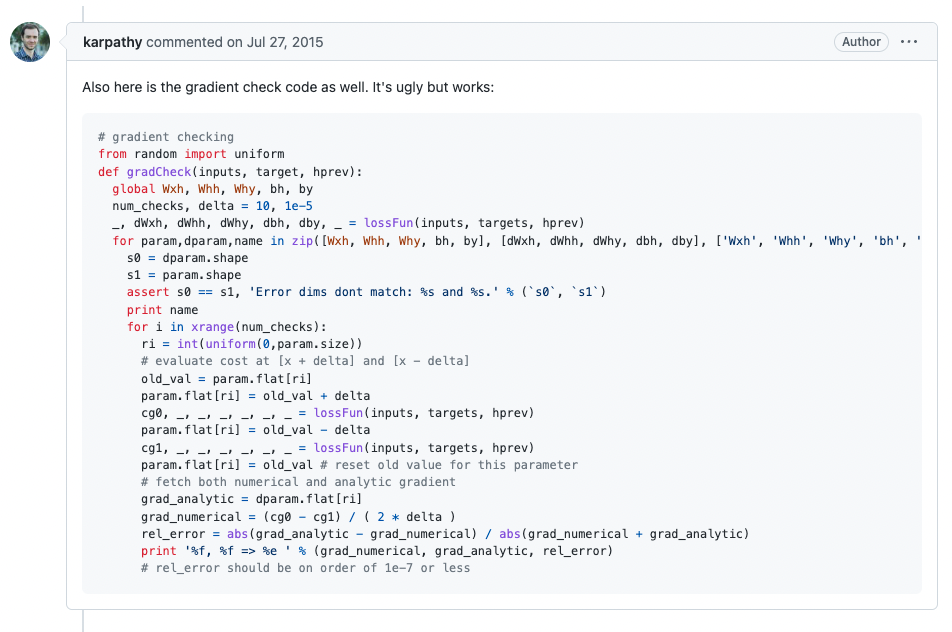Click the '# gradient checking' comment line
952x632 pixels.
(166, 137)
